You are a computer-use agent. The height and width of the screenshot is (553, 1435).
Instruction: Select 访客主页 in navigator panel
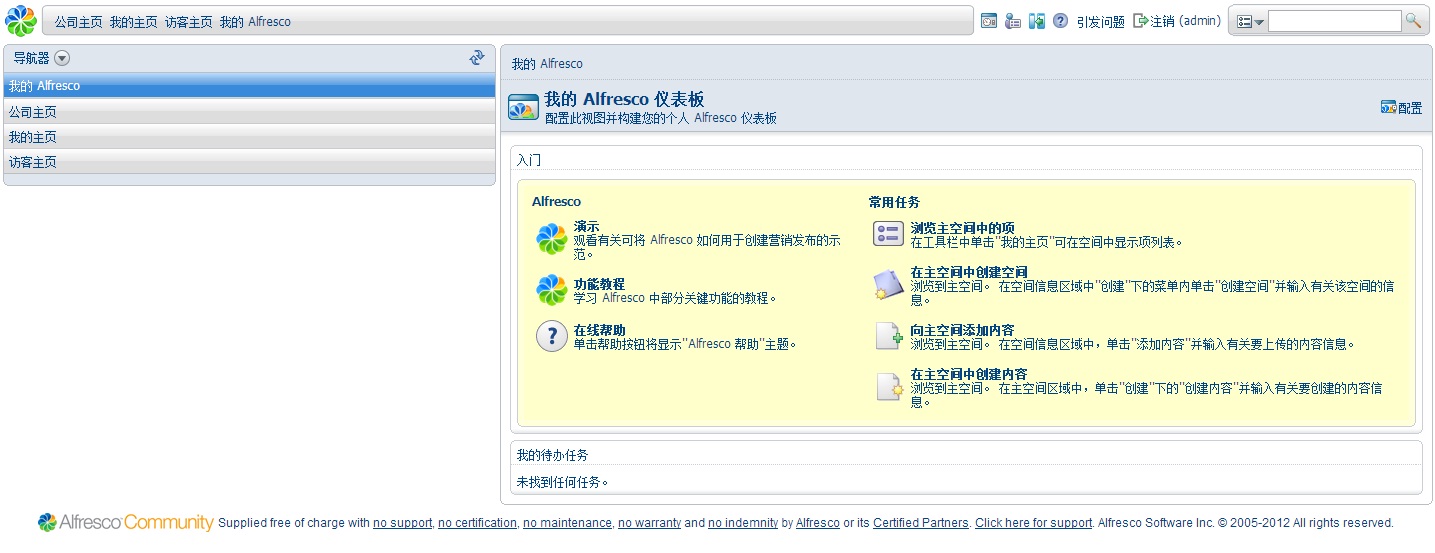click(250, 162)
